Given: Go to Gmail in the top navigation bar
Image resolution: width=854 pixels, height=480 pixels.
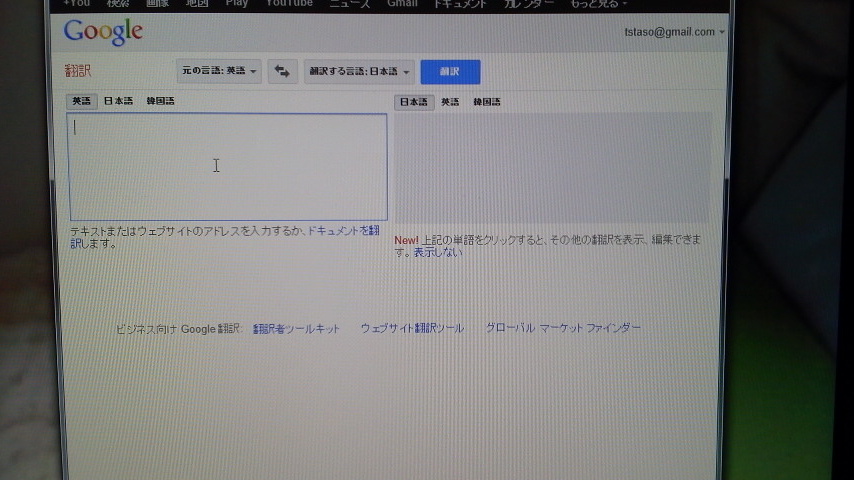Looking at the screenshot, I should [402, 4].
